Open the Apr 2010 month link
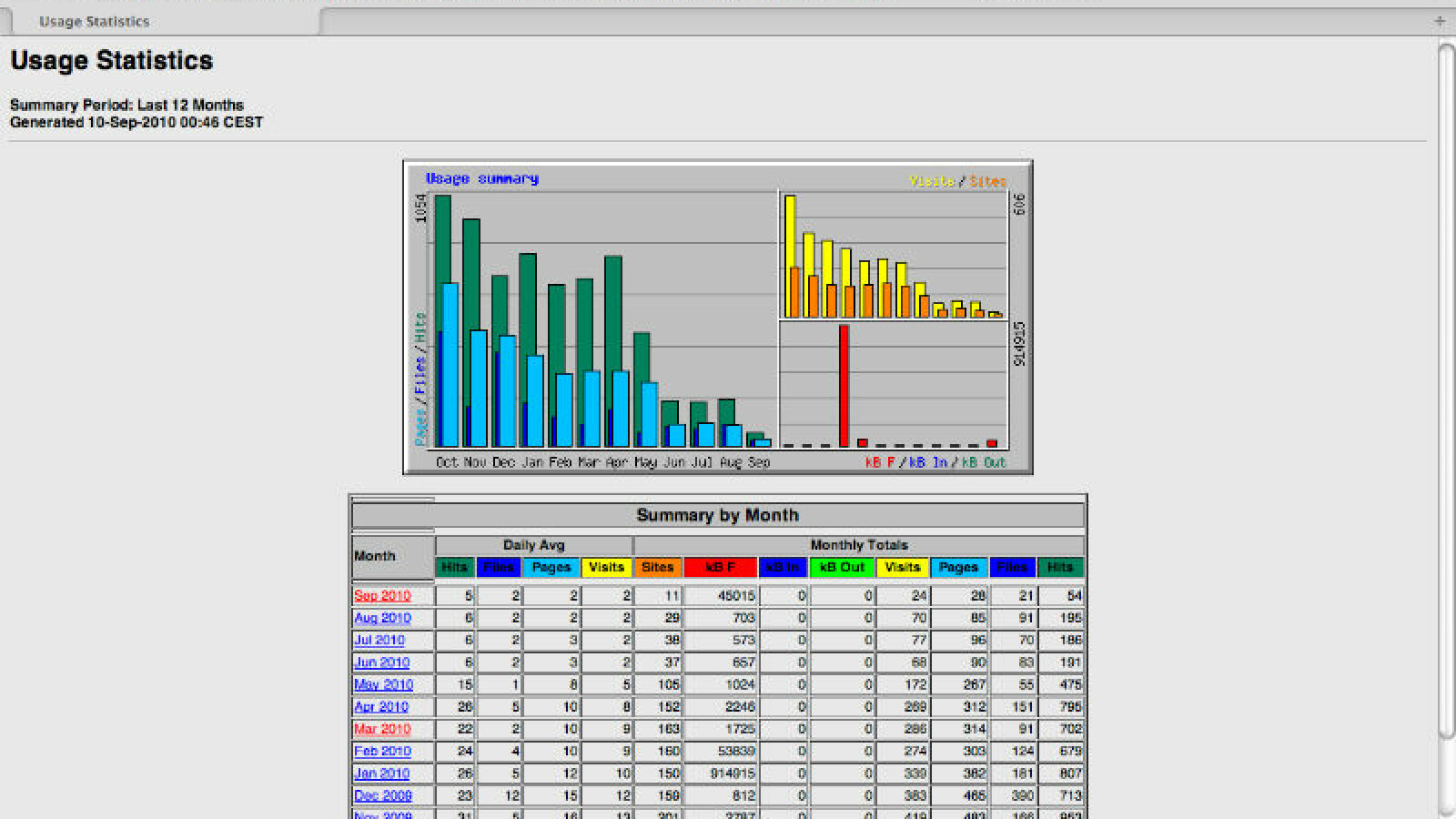The height and width of the screenshot is (819, 1456). point(381,707)
